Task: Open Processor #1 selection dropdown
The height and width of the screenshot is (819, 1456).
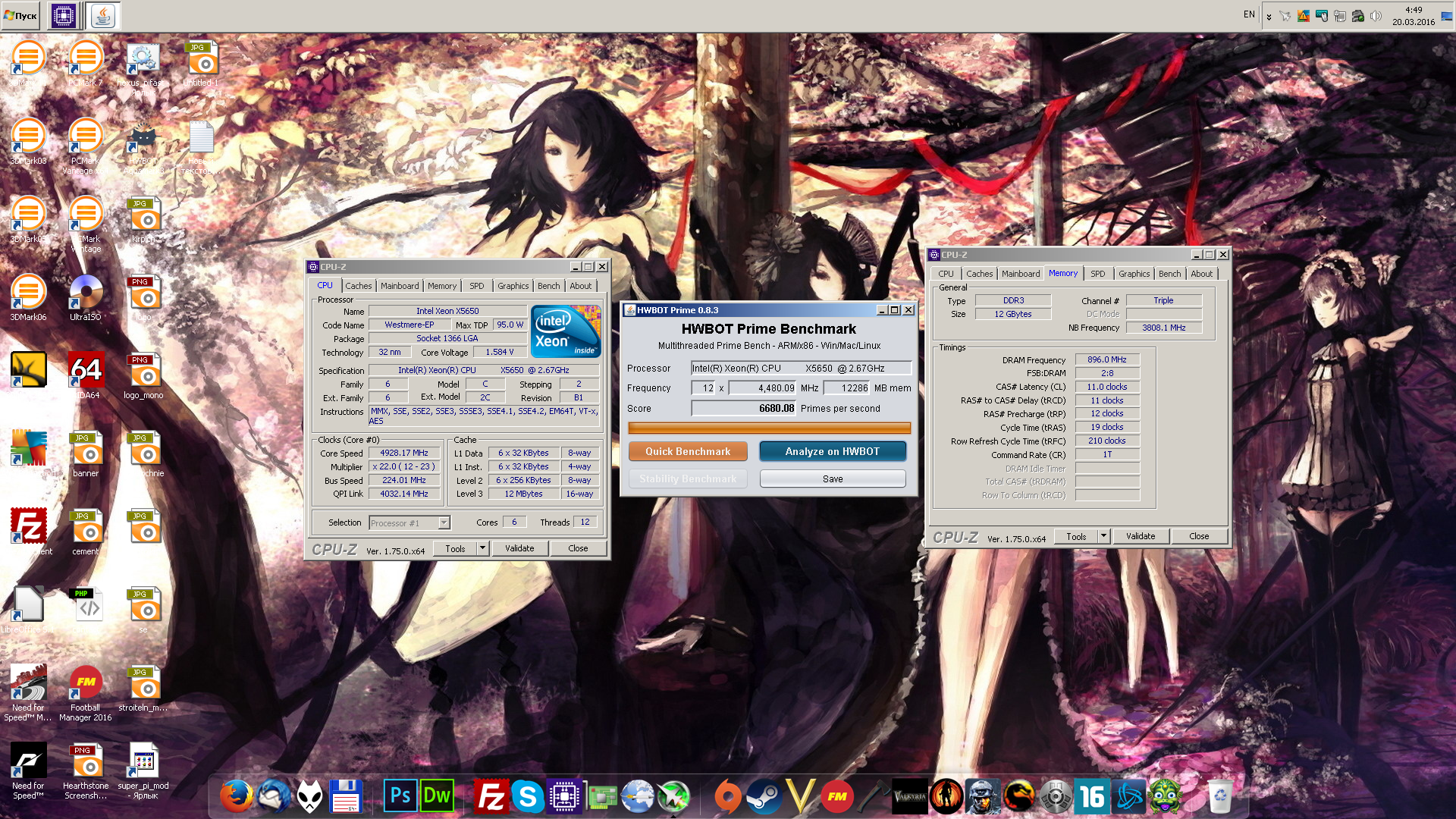Action: tap(409, 523)
